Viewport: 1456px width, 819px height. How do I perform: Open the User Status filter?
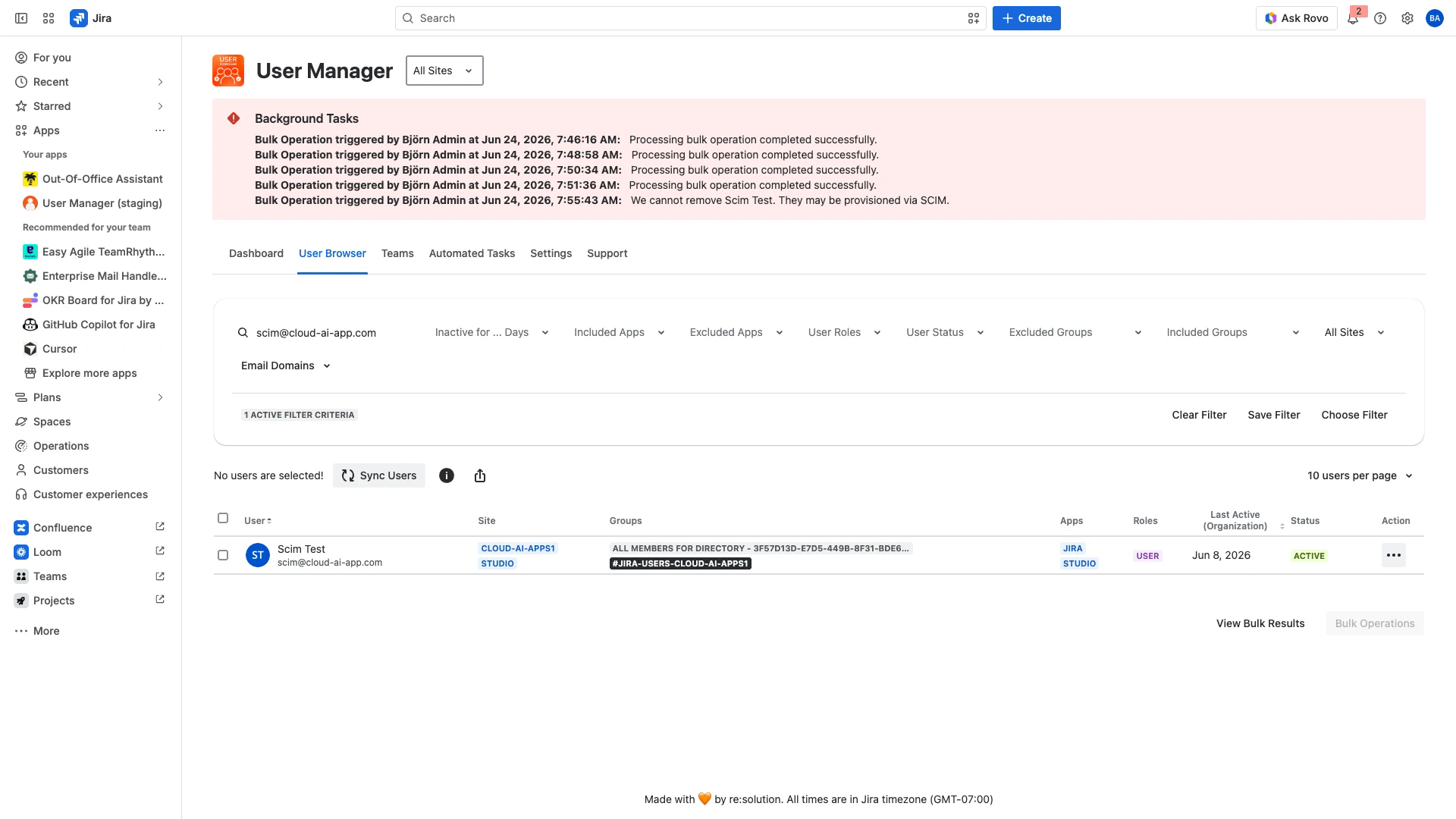click(x=945, y=332)
